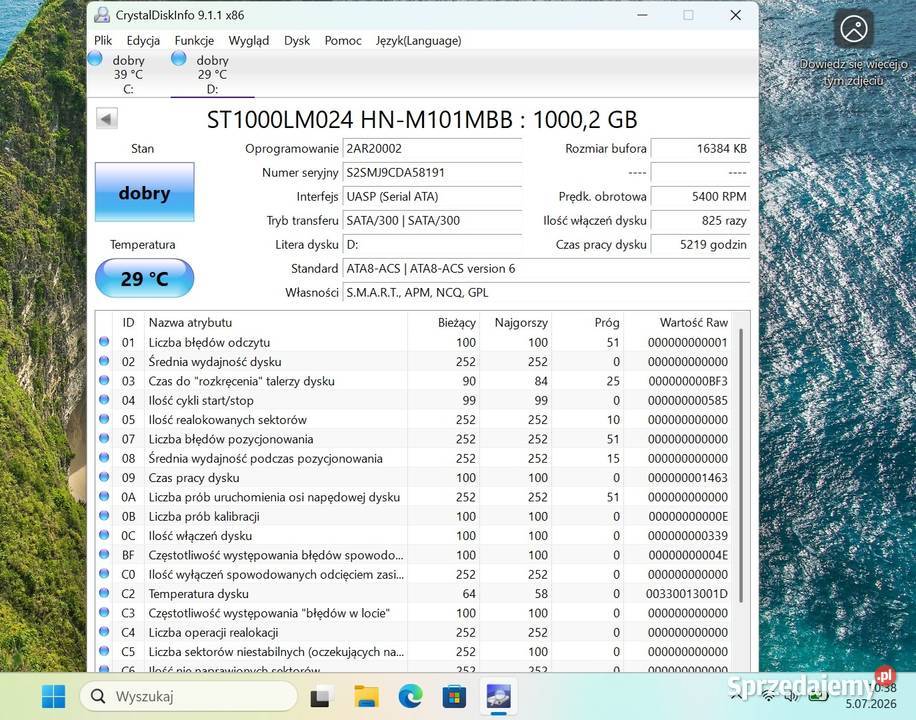This screenshot has height=720, width=916.
Task: Click the status dot for attribute 05
Action: click(104, 419)
